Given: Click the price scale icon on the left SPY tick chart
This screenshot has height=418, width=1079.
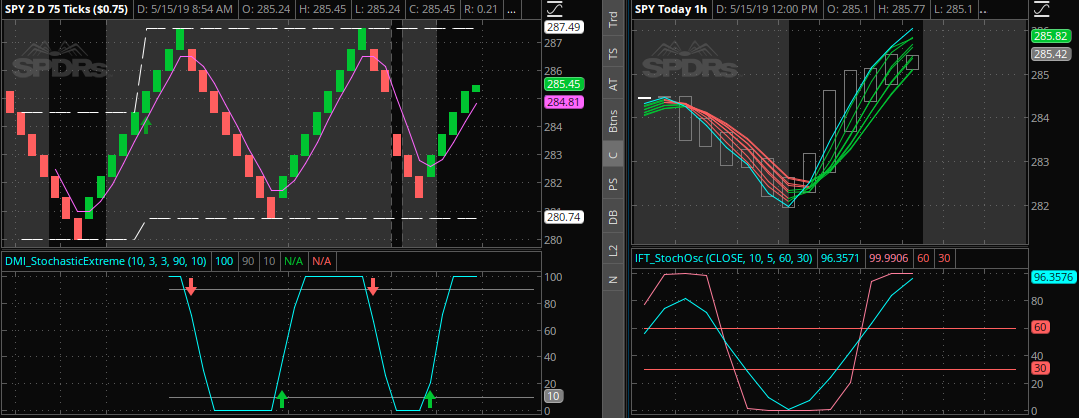Looking at the screenshot, I should point(553,10).
